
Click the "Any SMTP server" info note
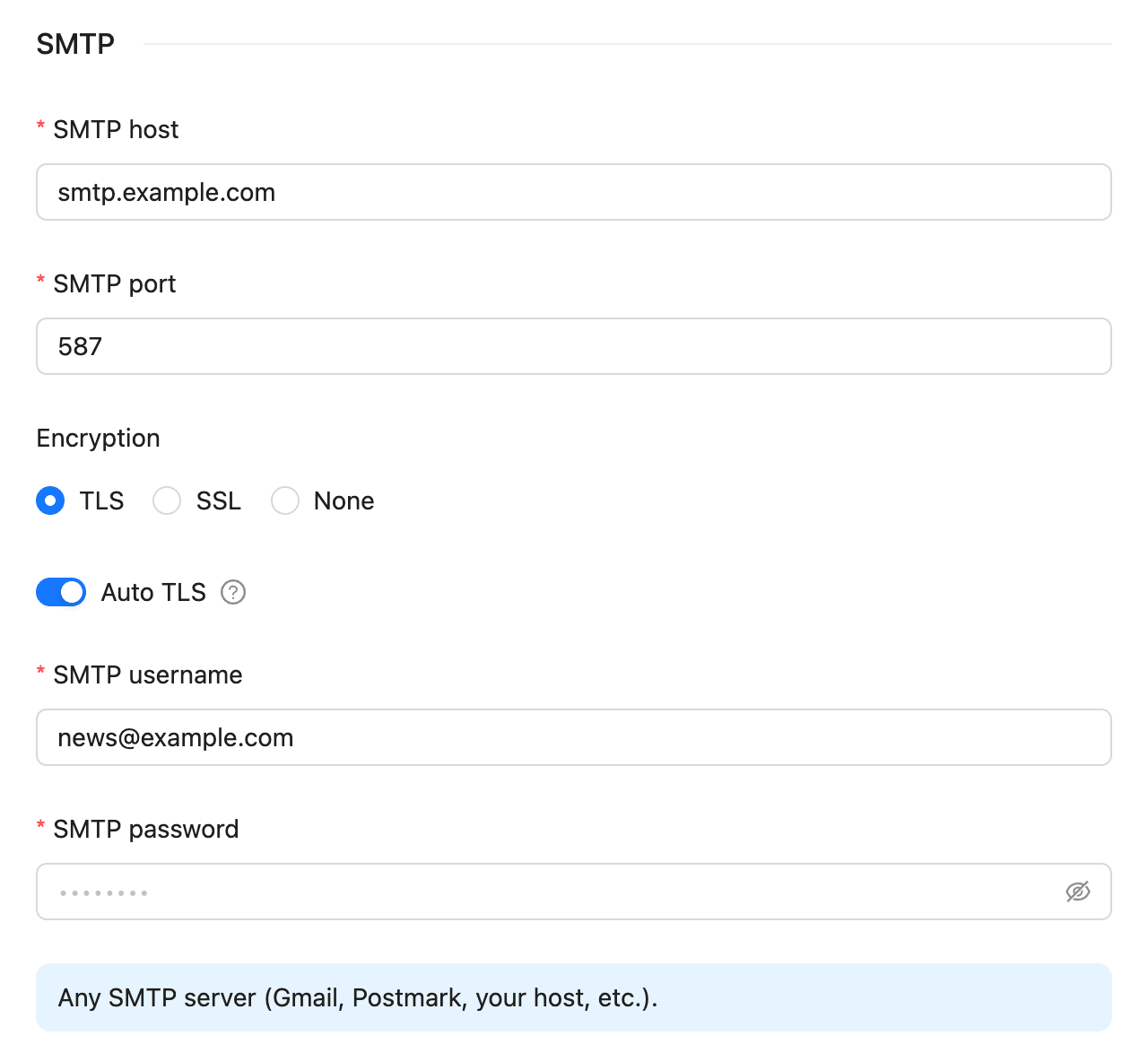(574, 997)
